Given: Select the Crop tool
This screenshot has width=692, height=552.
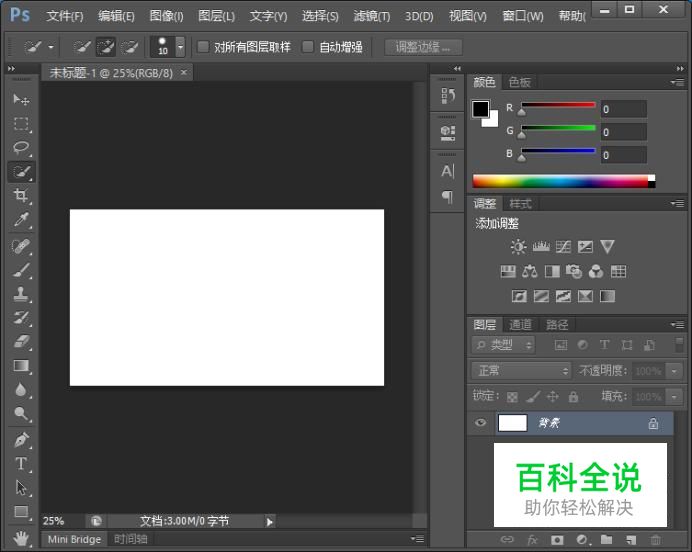Looking at the screenshot, I should pos(21,196).
